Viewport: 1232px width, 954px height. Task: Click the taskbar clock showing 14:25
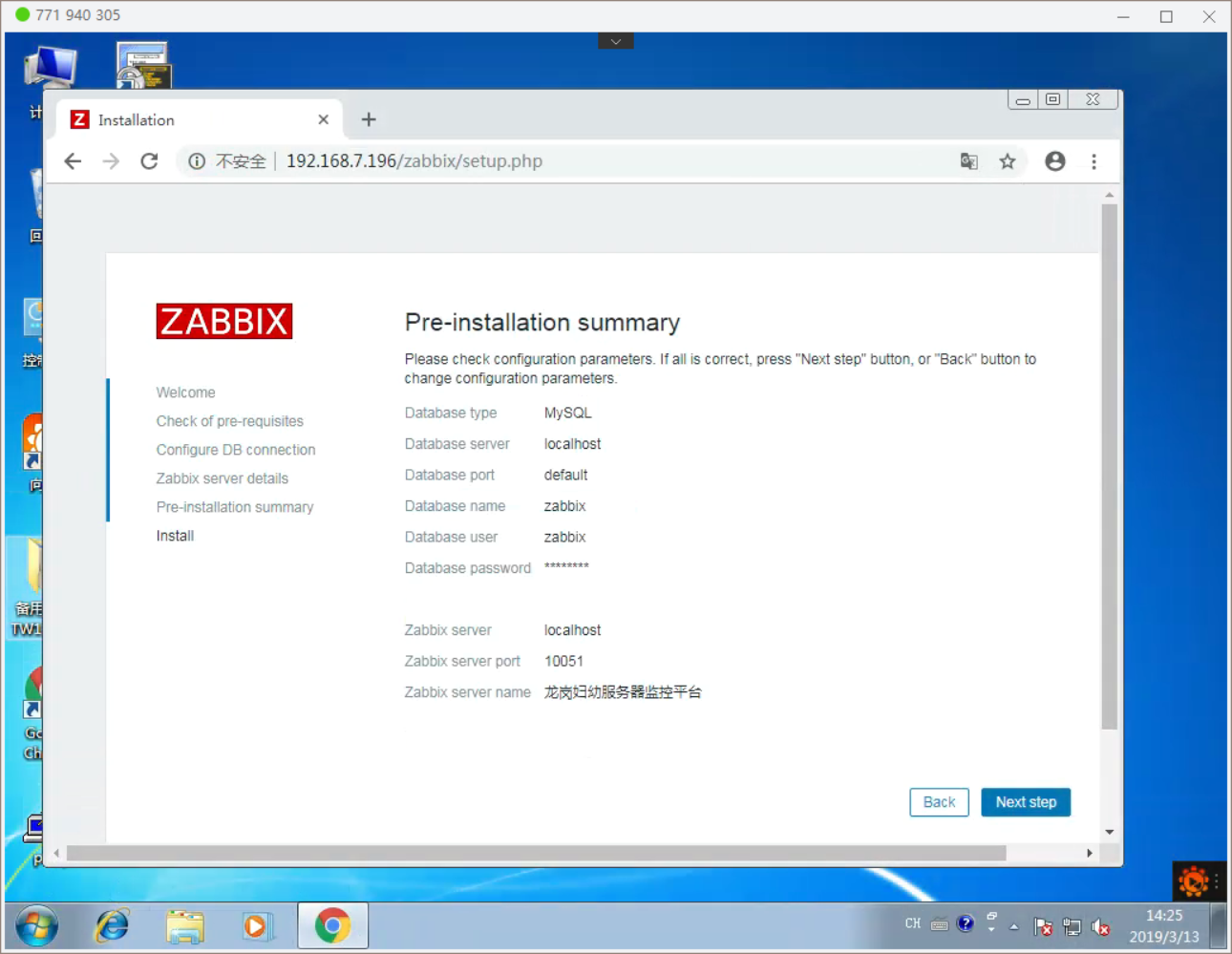tap(1164, 926)
